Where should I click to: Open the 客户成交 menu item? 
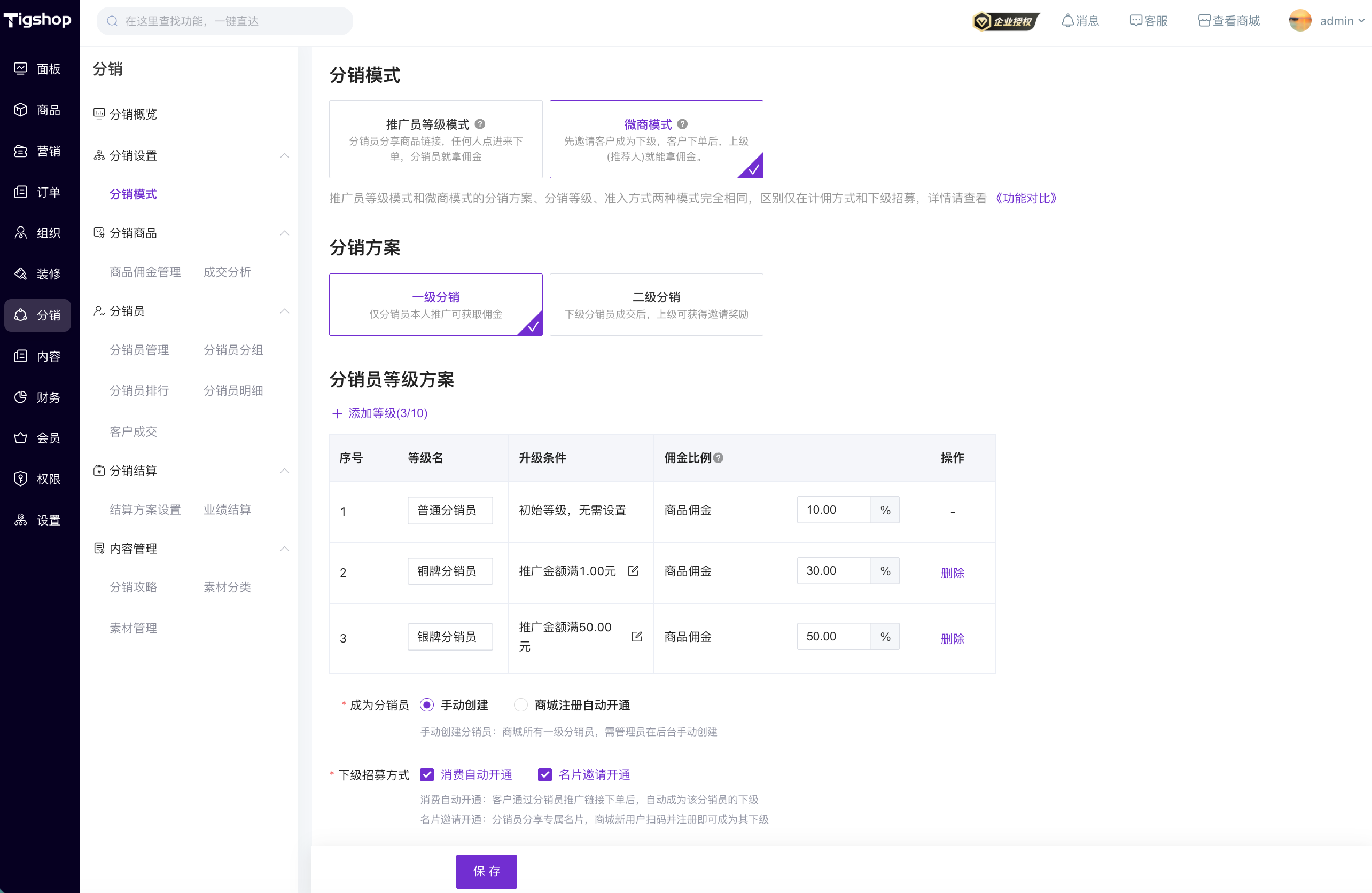coord(133,432)
